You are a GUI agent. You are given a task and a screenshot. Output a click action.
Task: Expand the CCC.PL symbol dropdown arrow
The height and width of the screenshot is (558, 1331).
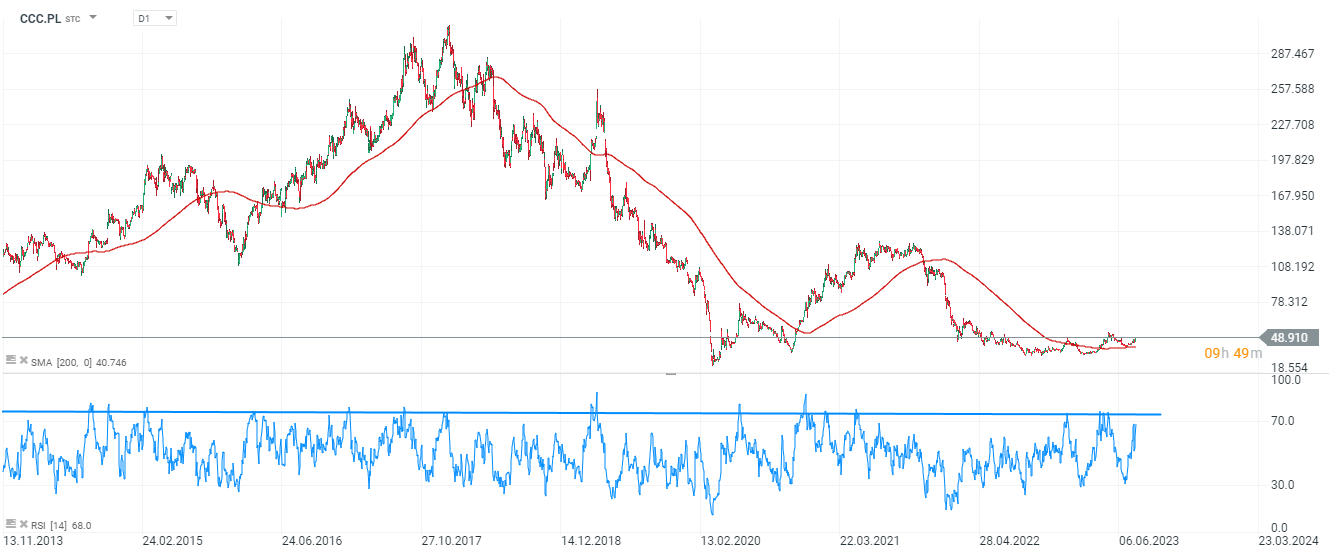click(x=93, y=18)
